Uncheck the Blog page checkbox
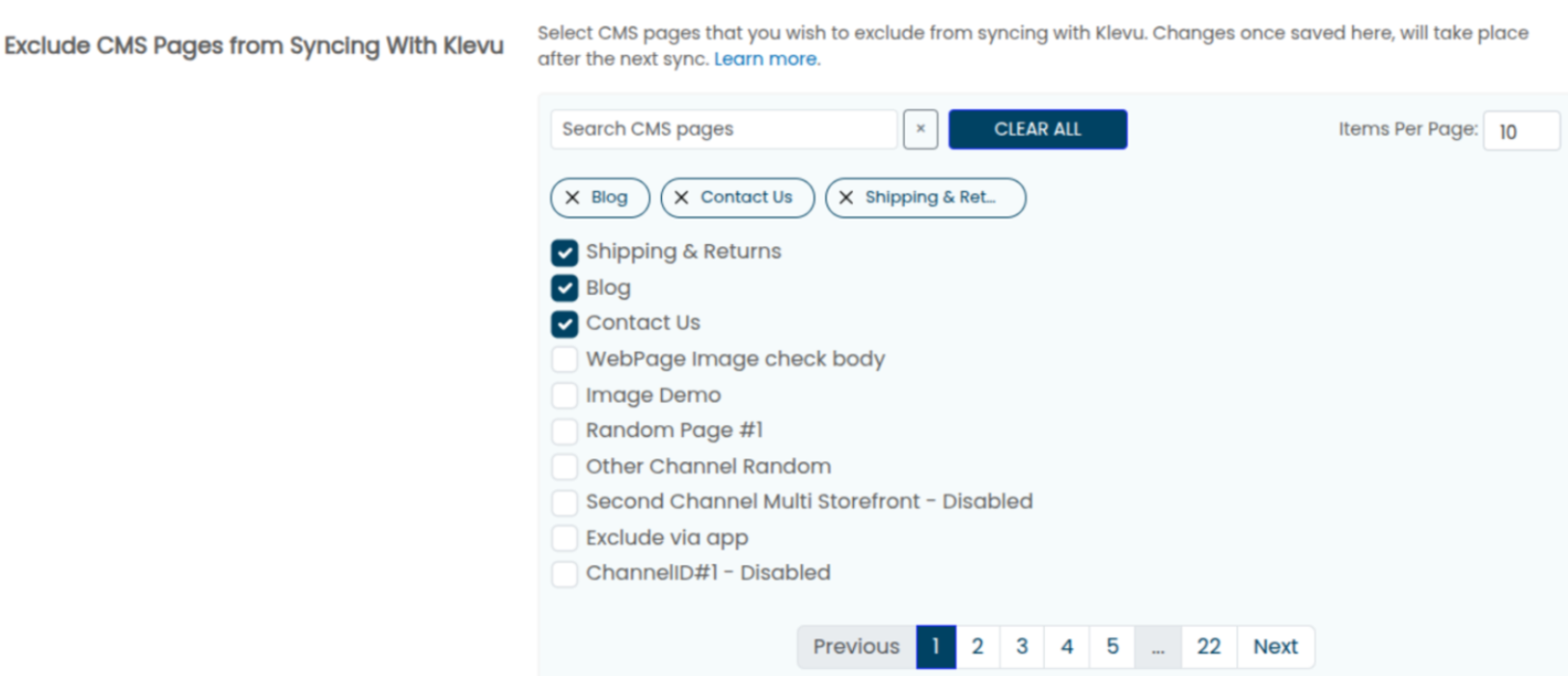The height and width of the screenshot is (676, 1568). [x=564, y=288]
